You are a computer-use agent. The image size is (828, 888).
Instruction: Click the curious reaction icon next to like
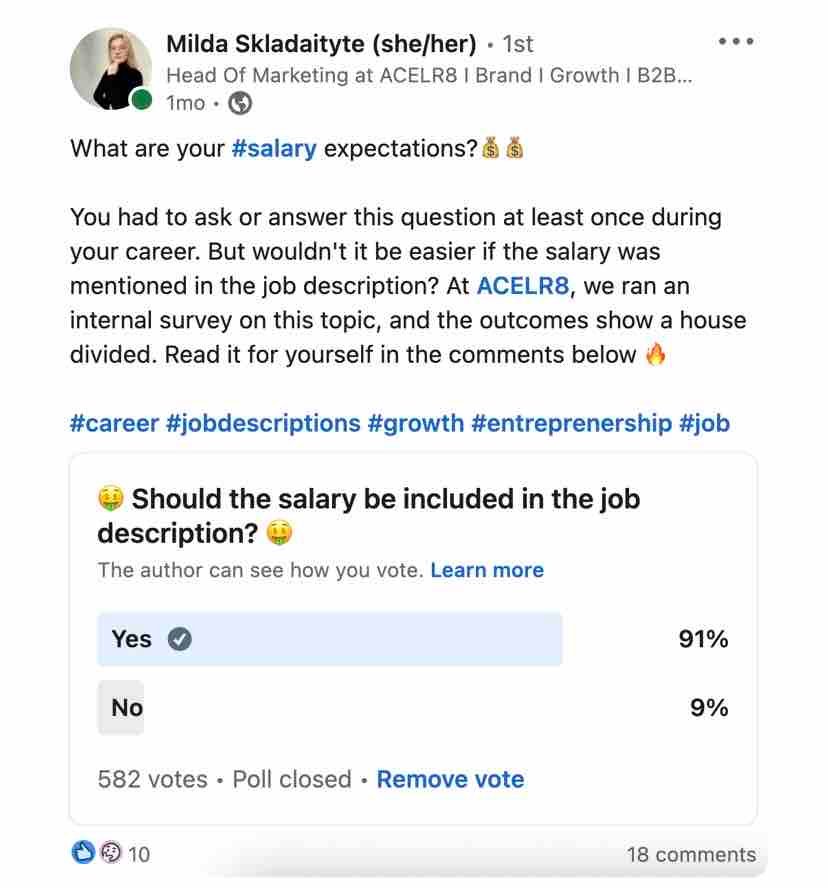click(109, 854)
